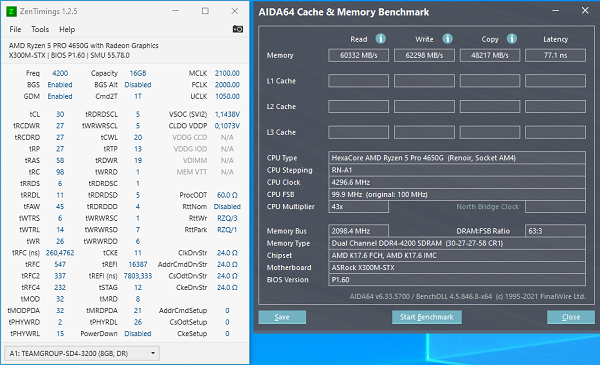Click the ClkDrvStr value 24.0 Ω
This screenshot has height=365, width=600.
(227, 253)
